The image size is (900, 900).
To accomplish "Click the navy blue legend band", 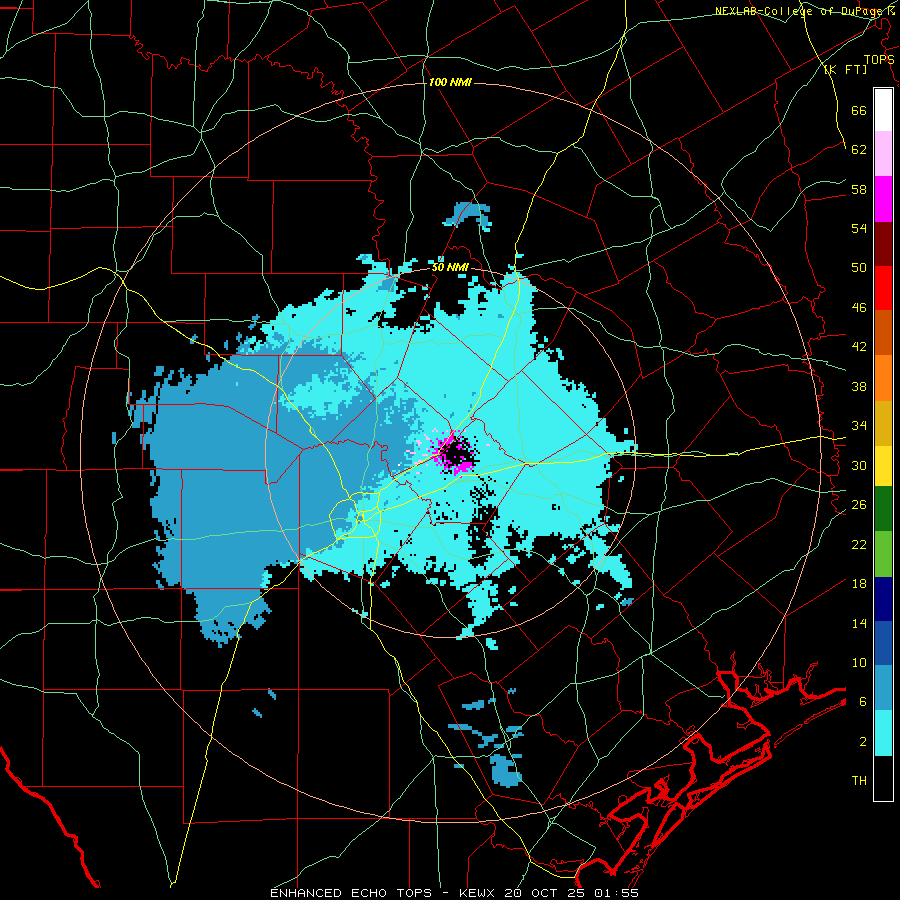I will point(883,599).
